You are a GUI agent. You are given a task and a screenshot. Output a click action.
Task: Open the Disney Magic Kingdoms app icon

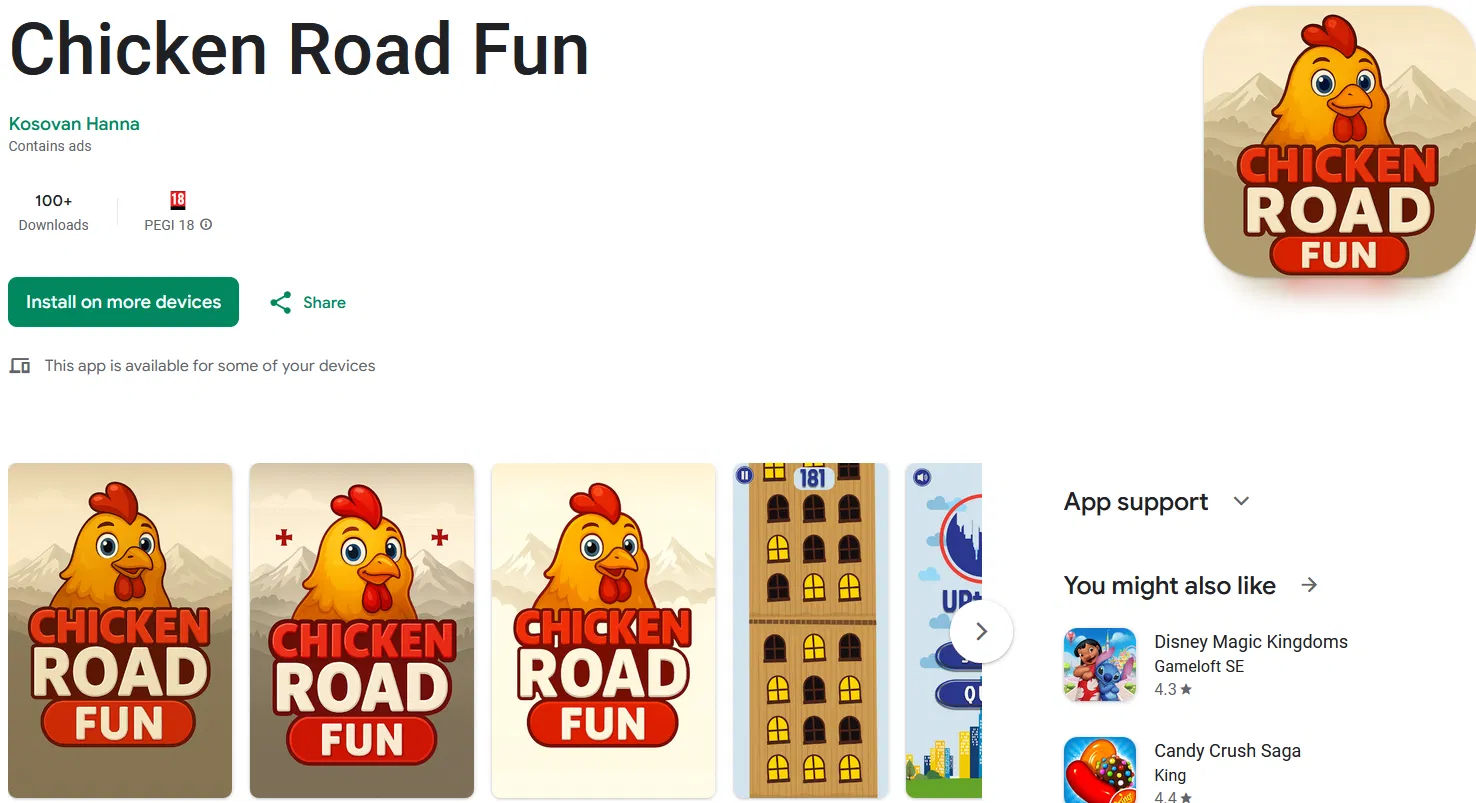point(1100,664)
